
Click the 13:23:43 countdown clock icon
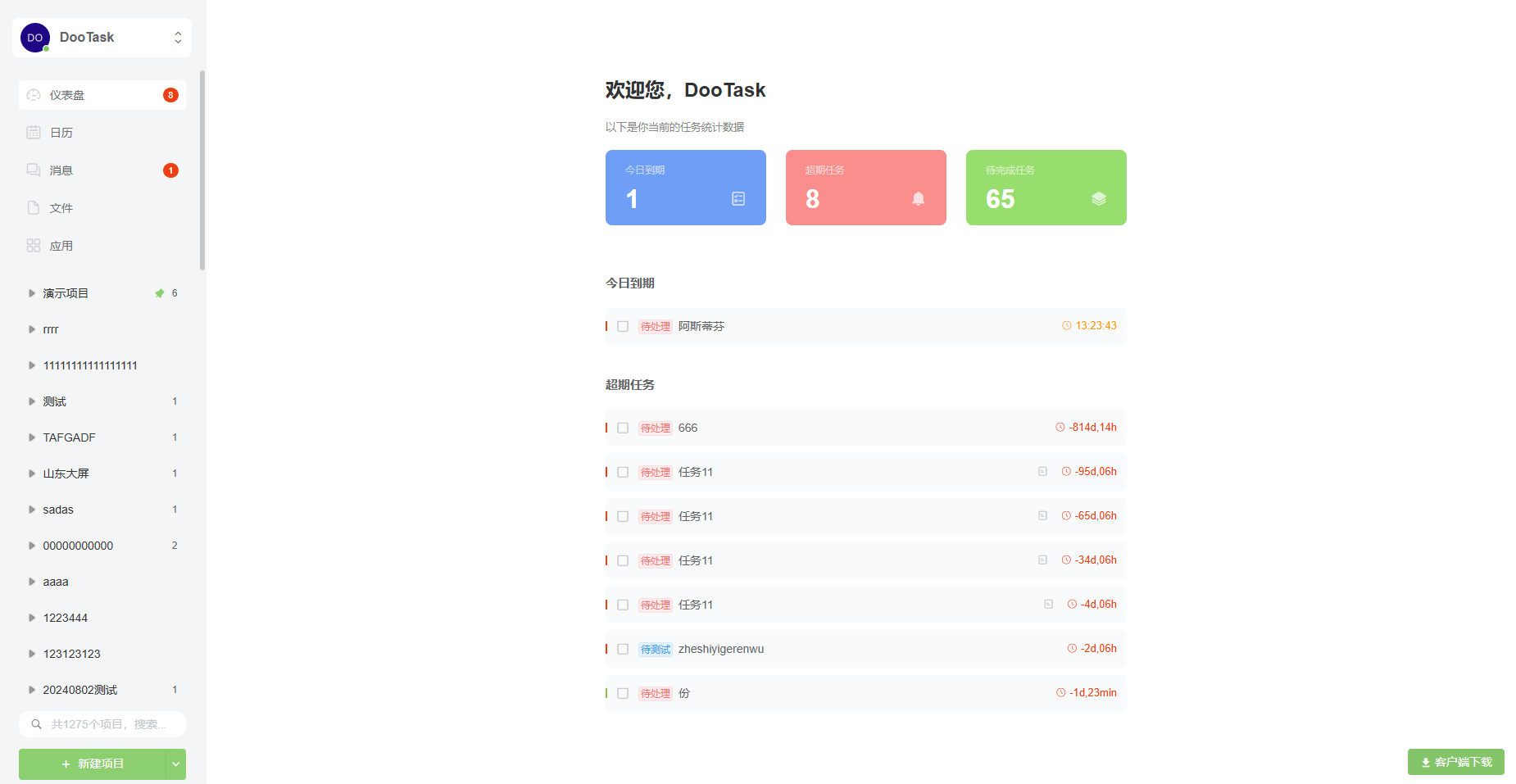(1067, 325)
